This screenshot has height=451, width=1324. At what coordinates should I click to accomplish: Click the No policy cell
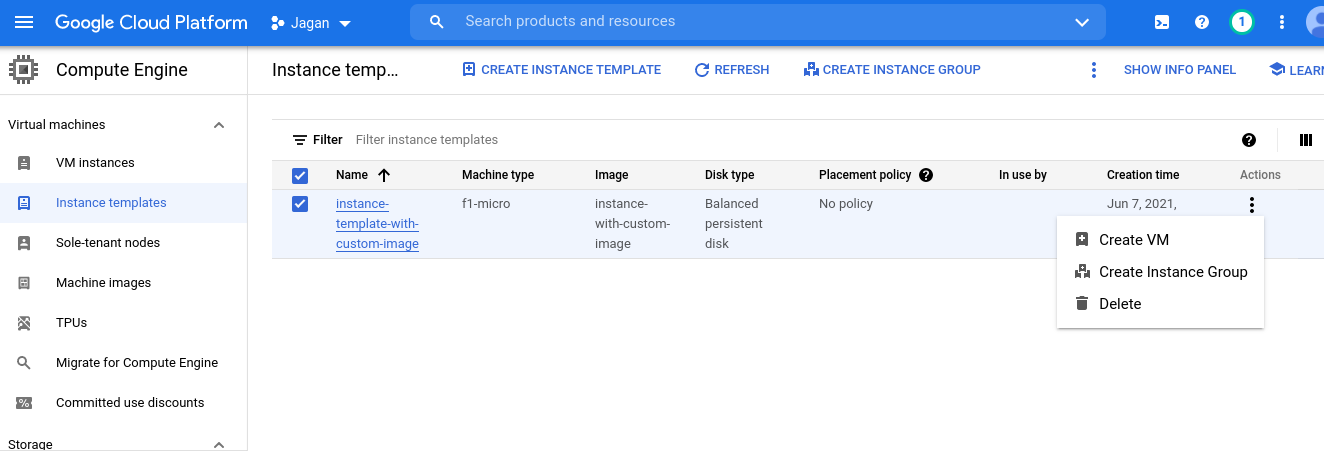[x=846, y=204]
